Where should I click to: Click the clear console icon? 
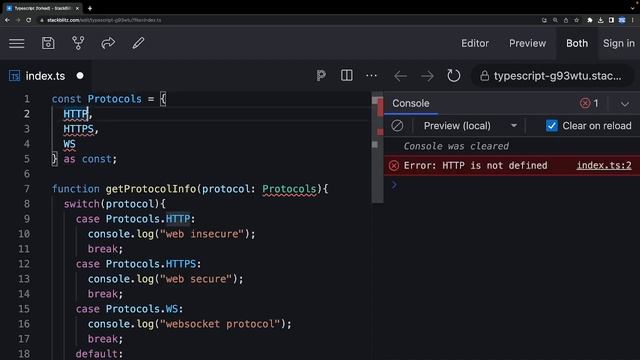point(397,126)
